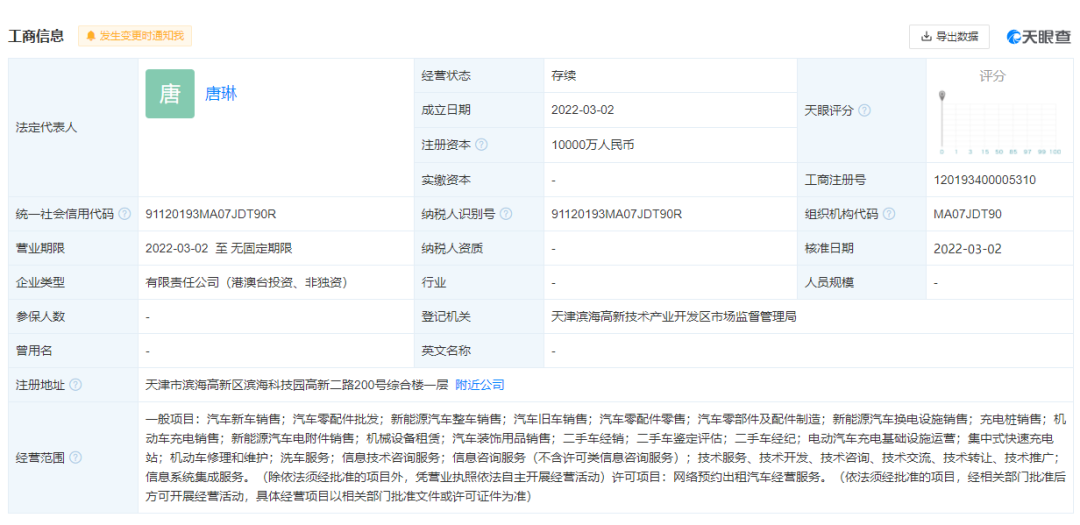
Task: Open legal representative 唐琳 profile link
Action: (221, 94)
